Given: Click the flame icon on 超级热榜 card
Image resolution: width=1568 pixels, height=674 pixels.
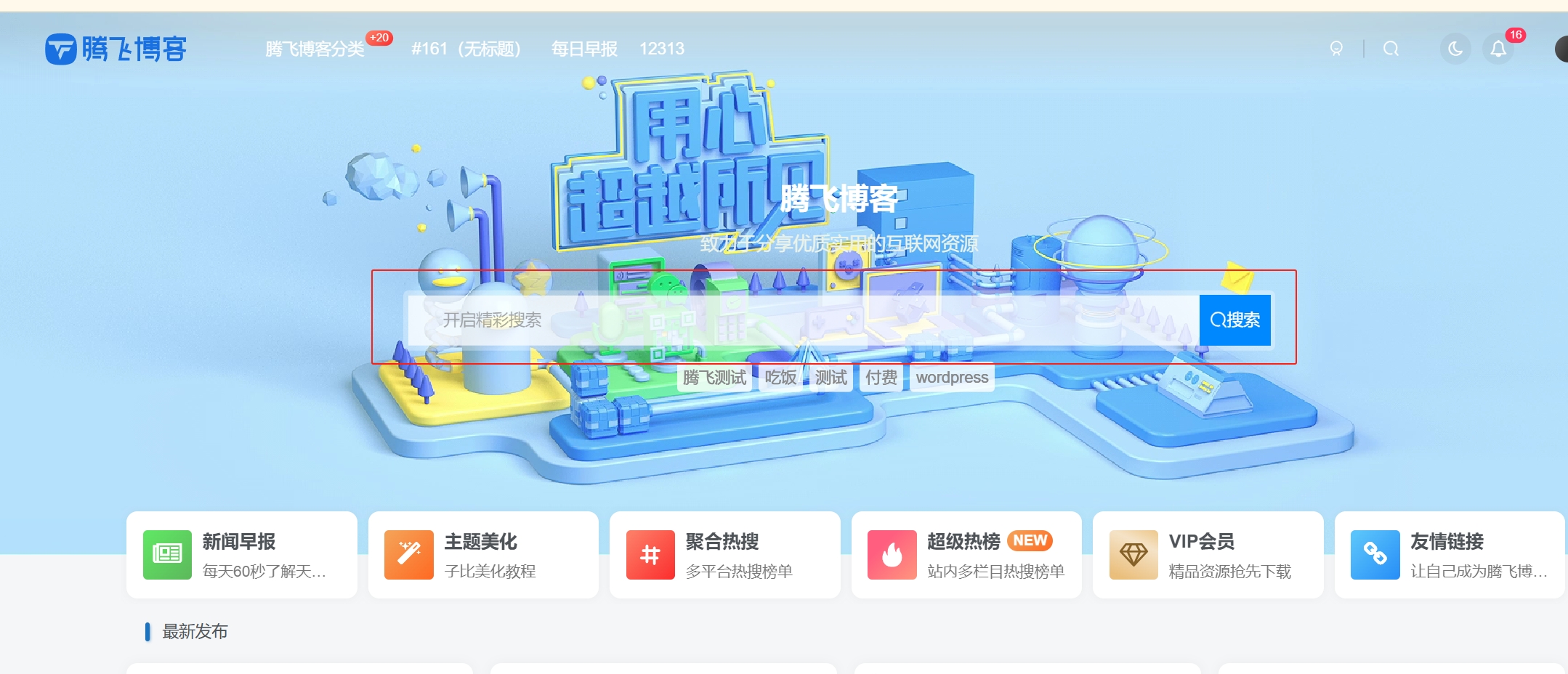Looking at the screenshot, I should (x=891, y=554).
